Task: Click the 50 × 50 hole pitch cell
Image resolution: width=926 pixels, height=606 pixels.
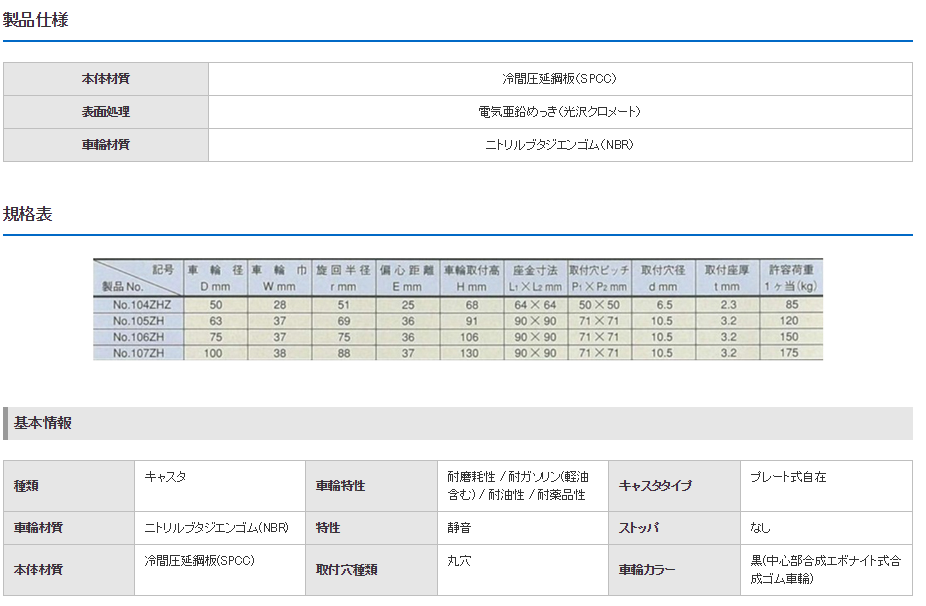Action: [599, 305]
